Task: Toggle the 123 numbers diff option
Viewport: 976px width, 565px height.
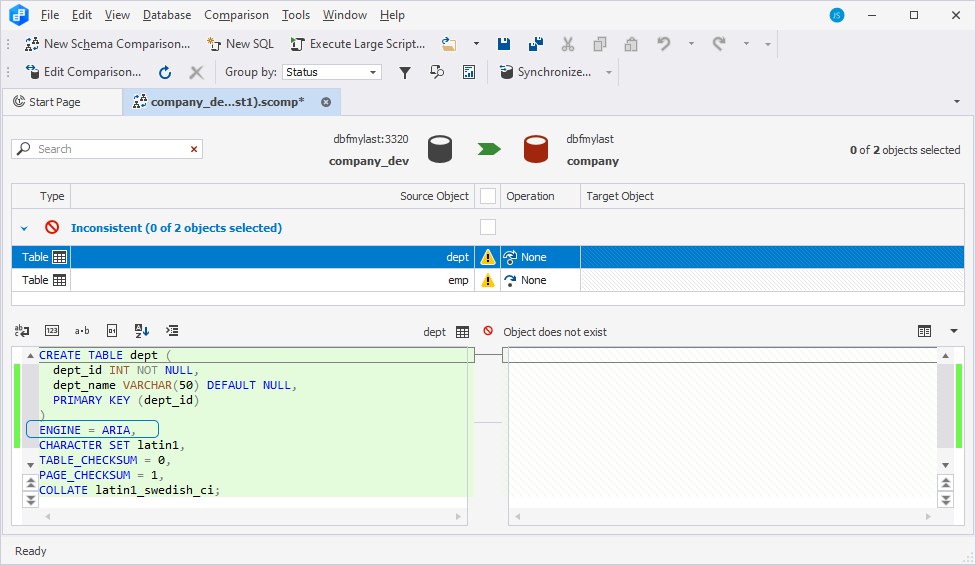Action: pos(52,330)
